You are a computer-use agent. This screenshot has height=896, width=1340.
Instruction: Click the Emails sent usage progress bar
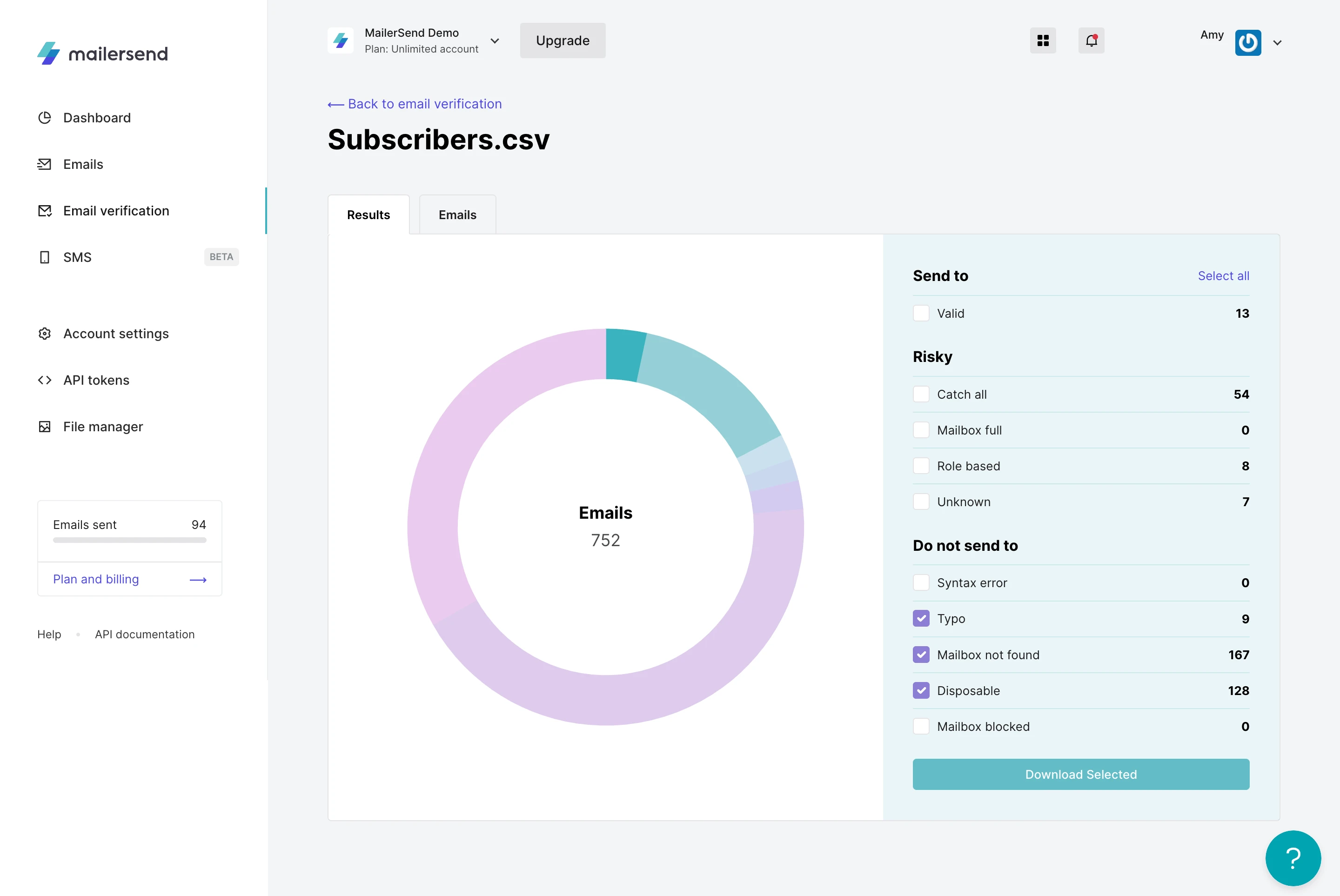130,540
